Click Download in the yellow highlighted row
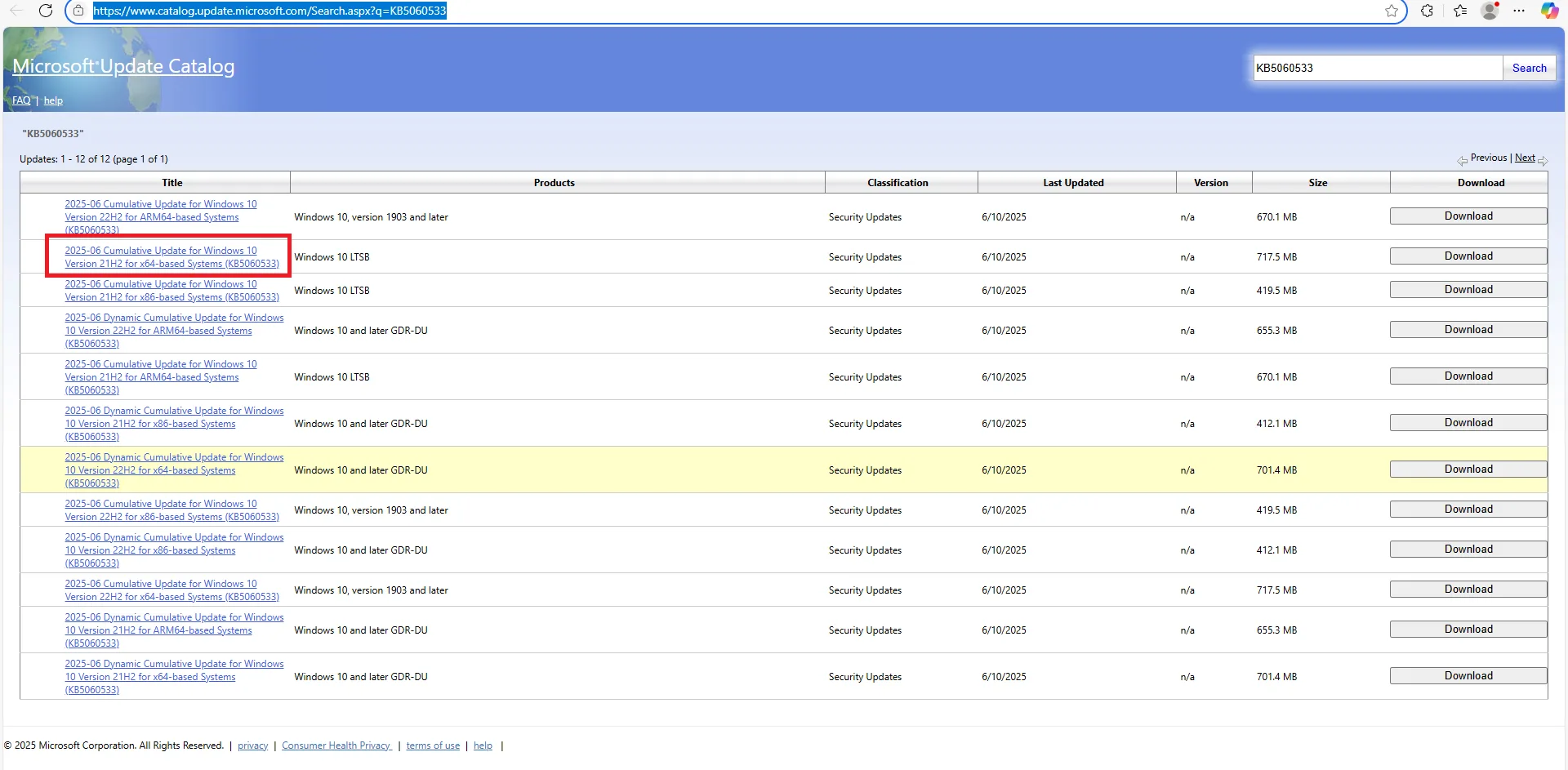The width and height of the screenshot is (1568, 770). click(1468, 470)
